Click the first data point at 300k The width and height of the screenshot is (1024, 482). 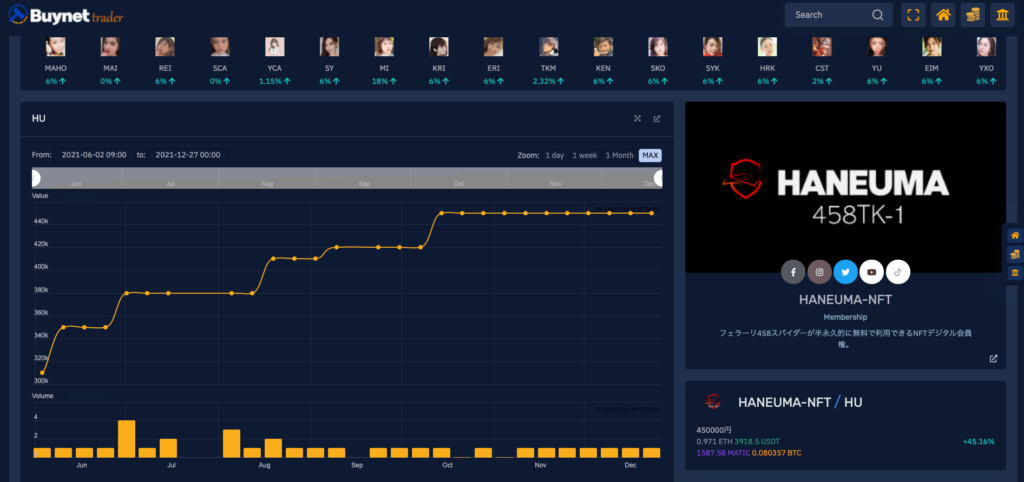click(x=42, y=372)
